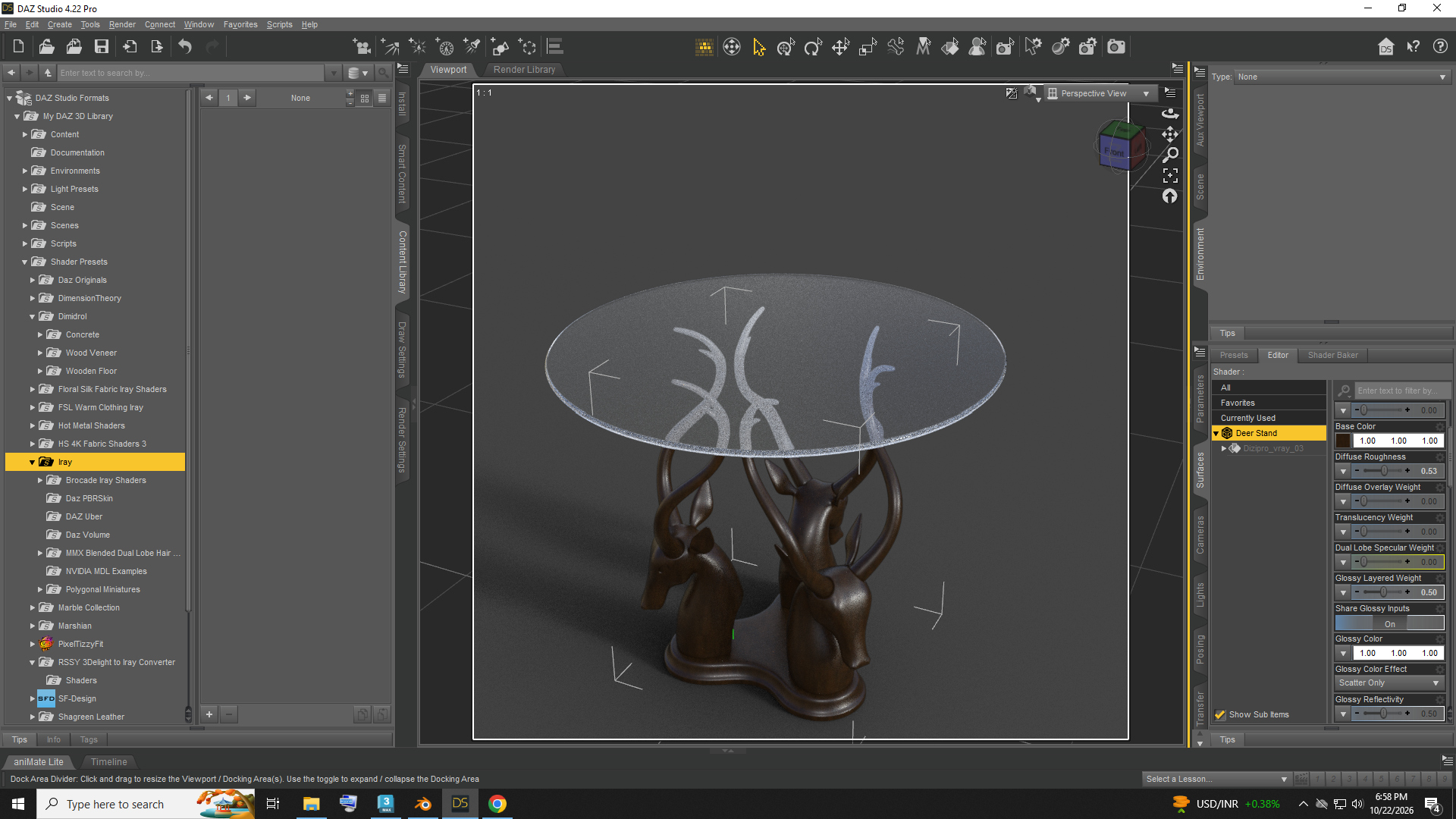
Task: Click the Render camera icon
Action: [x=1116, y=47]
